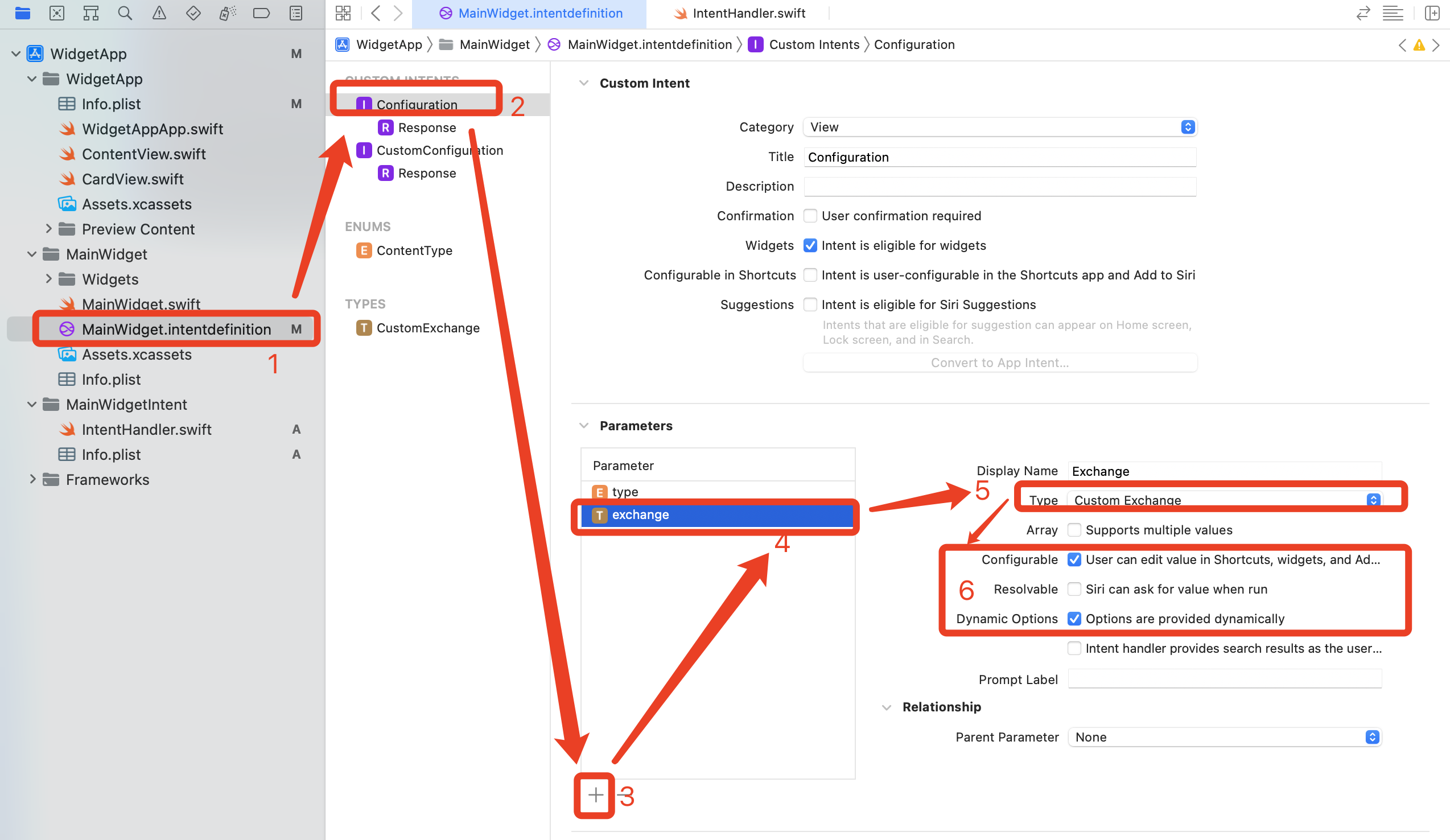Open the editor options lines icon
Image resolution: width=1450 pixels, height=840 pixels.
[1393, 13]
